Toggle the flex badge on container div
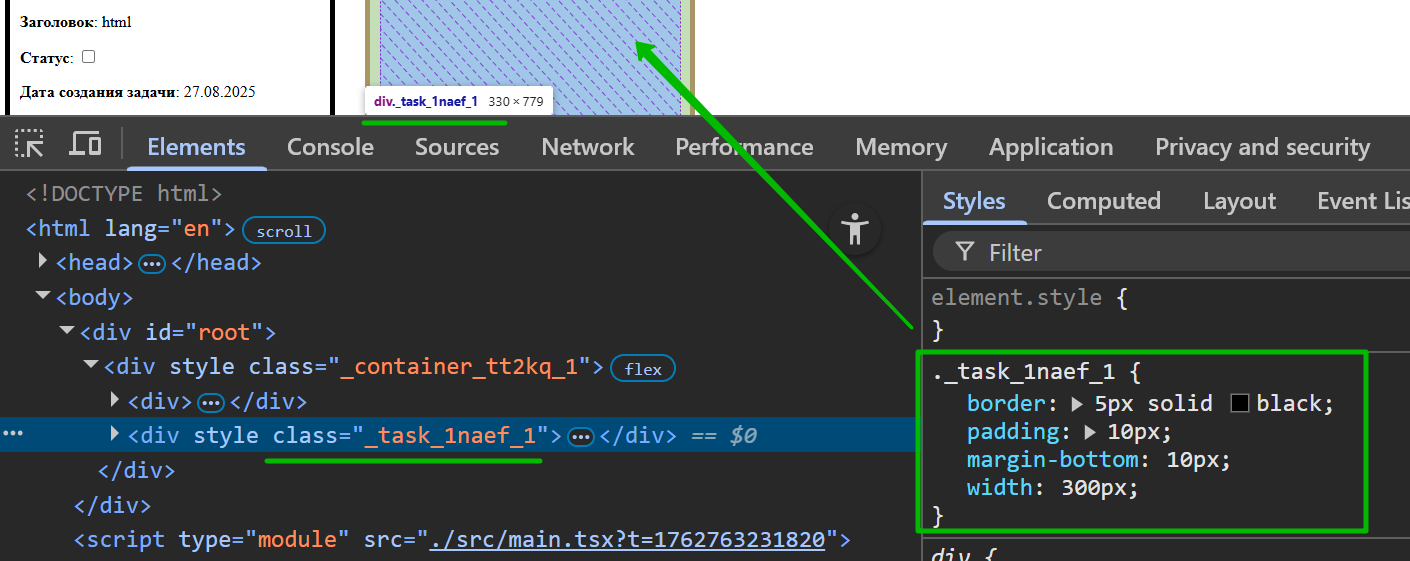Image resolution: width=1410 pixels, height=561 pixels. (x=643, y=369)
